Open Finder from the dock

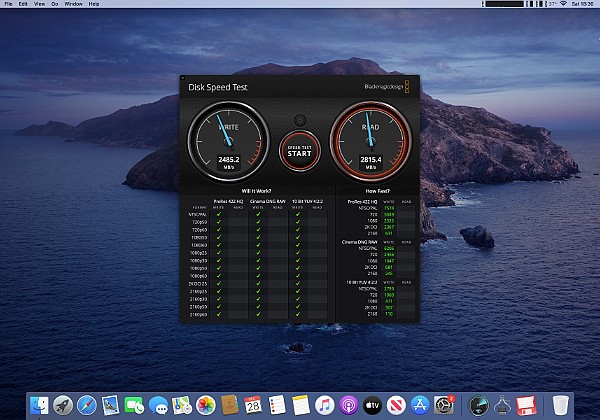pos(40,404)
